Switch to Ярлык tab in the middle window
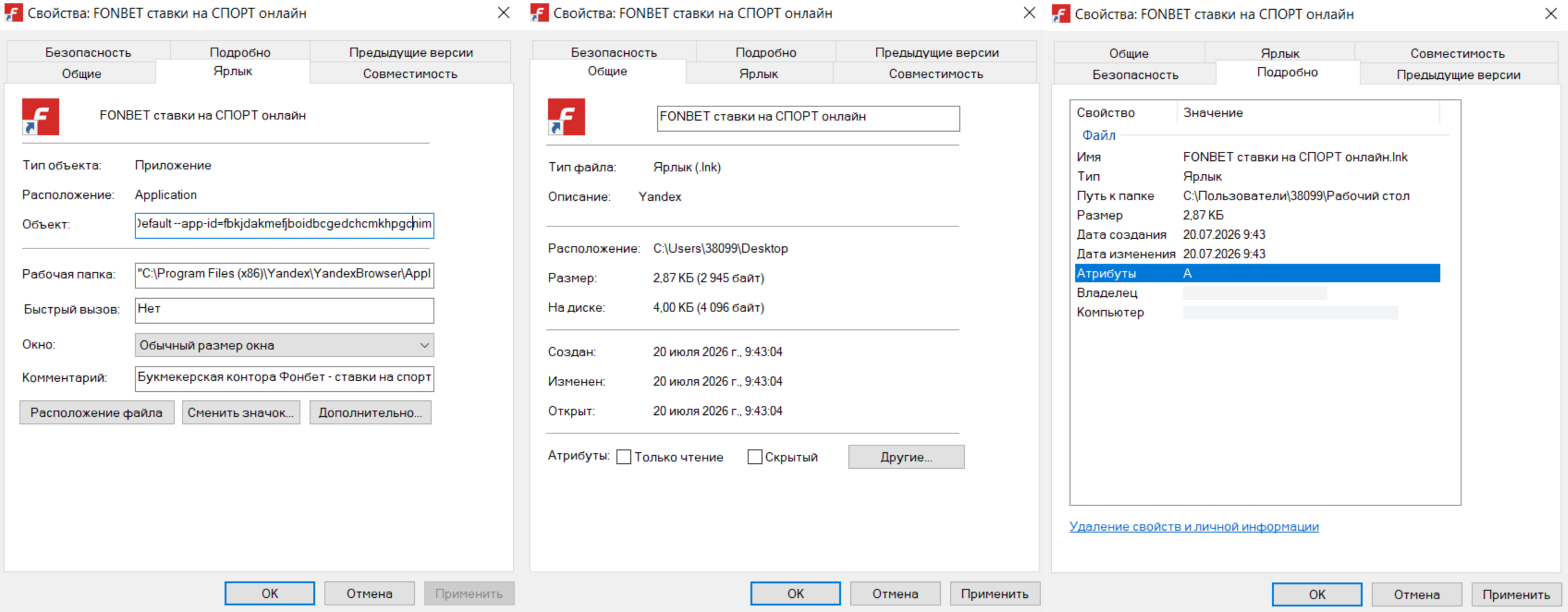The image size is (1568, 612). [758, 73]
